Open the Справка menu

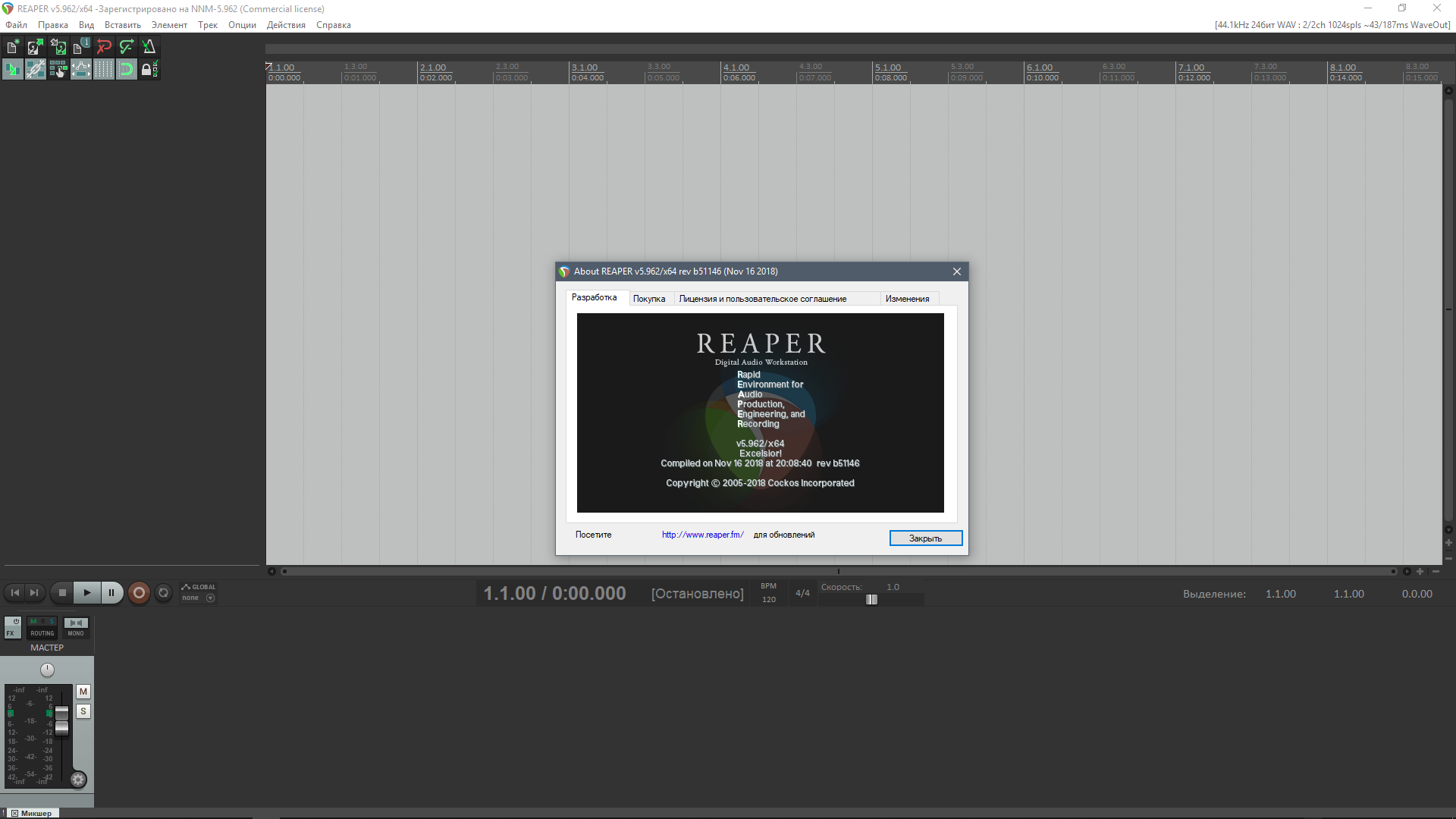(334, 25)
